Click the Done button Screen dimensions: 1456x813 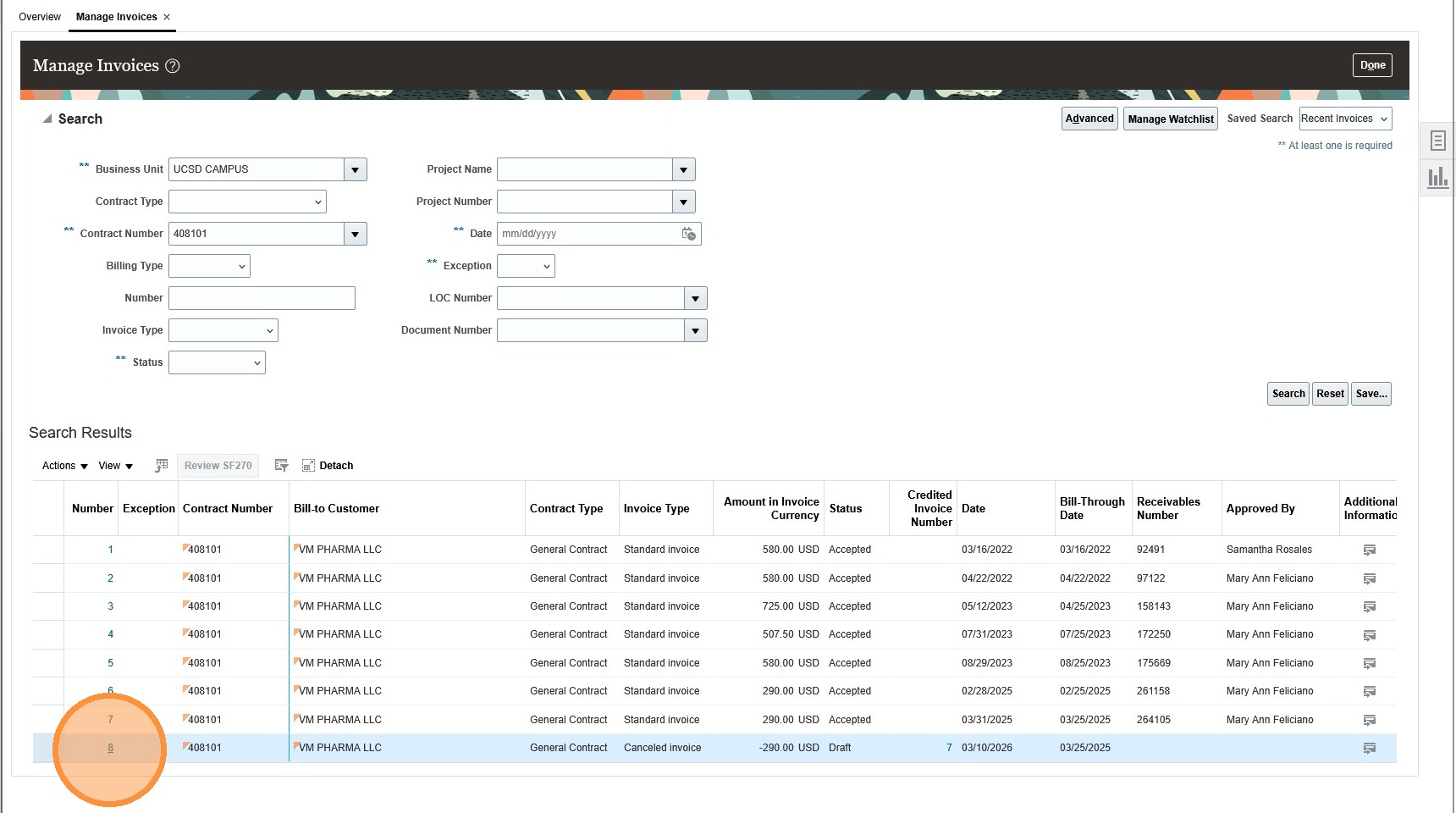coord(1372,65)
